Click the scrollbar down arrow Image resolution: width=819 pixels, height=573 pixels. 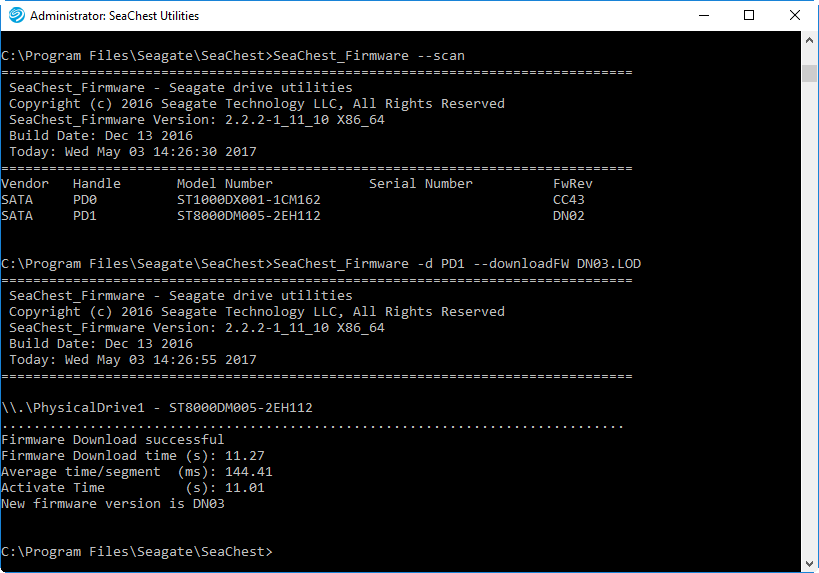(810, 564)
